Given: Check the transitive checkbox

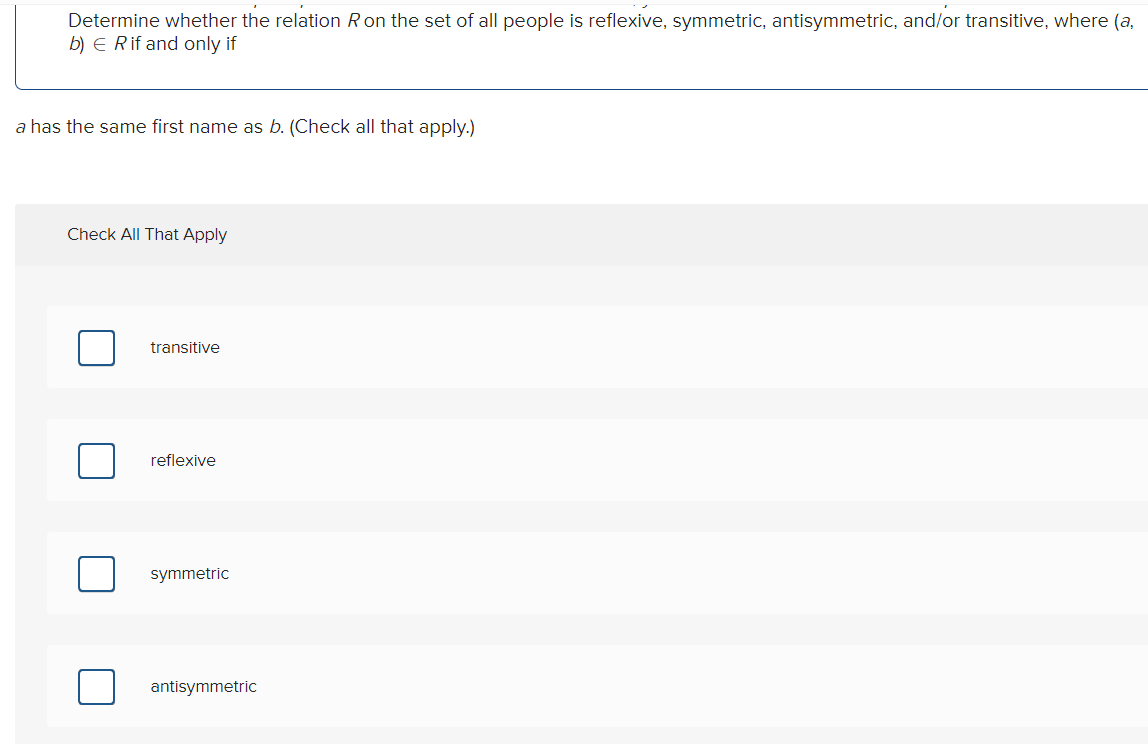Looking at the screenshot, I should coord(96,348).
